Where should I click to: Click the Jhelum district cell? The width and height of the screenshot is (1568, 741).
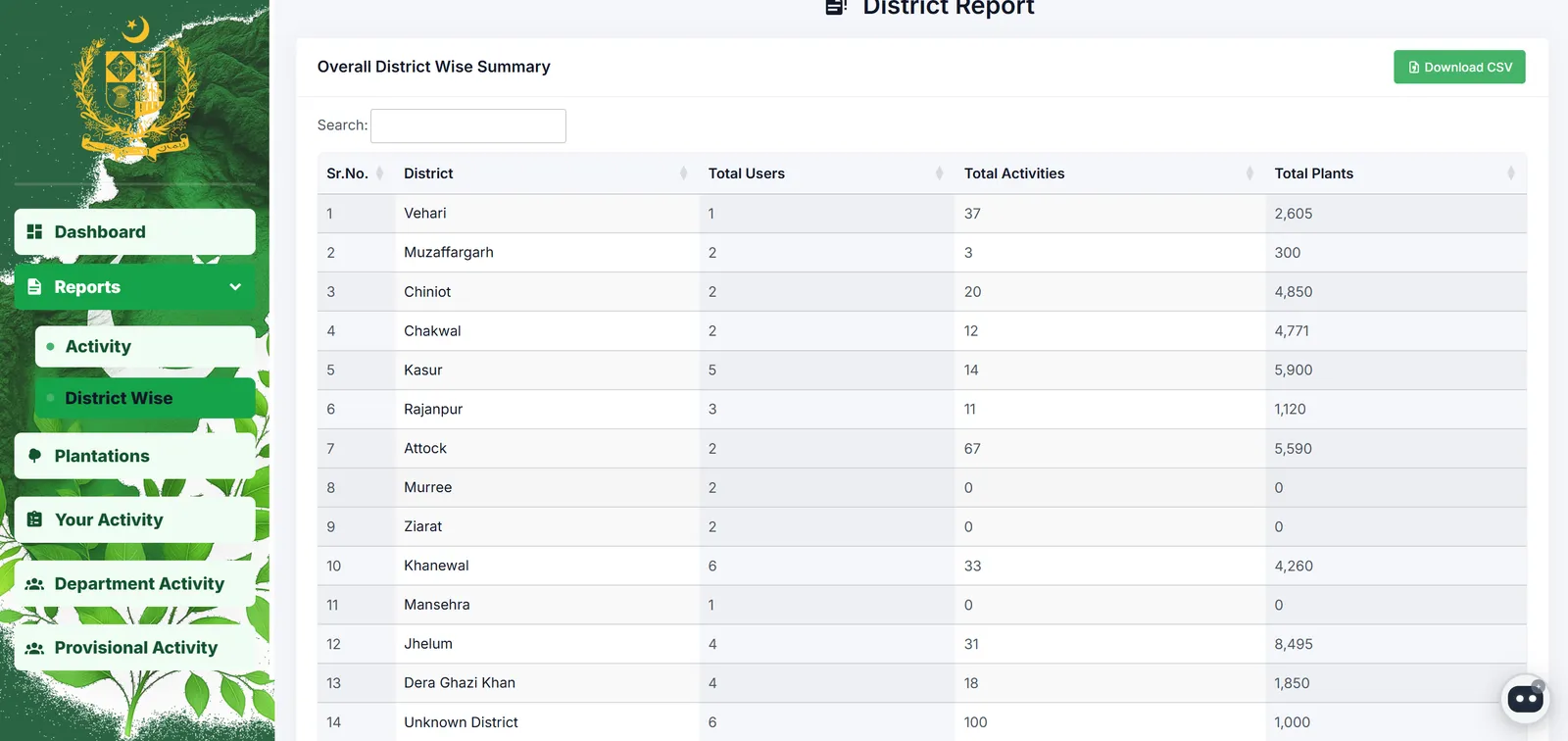547,644
